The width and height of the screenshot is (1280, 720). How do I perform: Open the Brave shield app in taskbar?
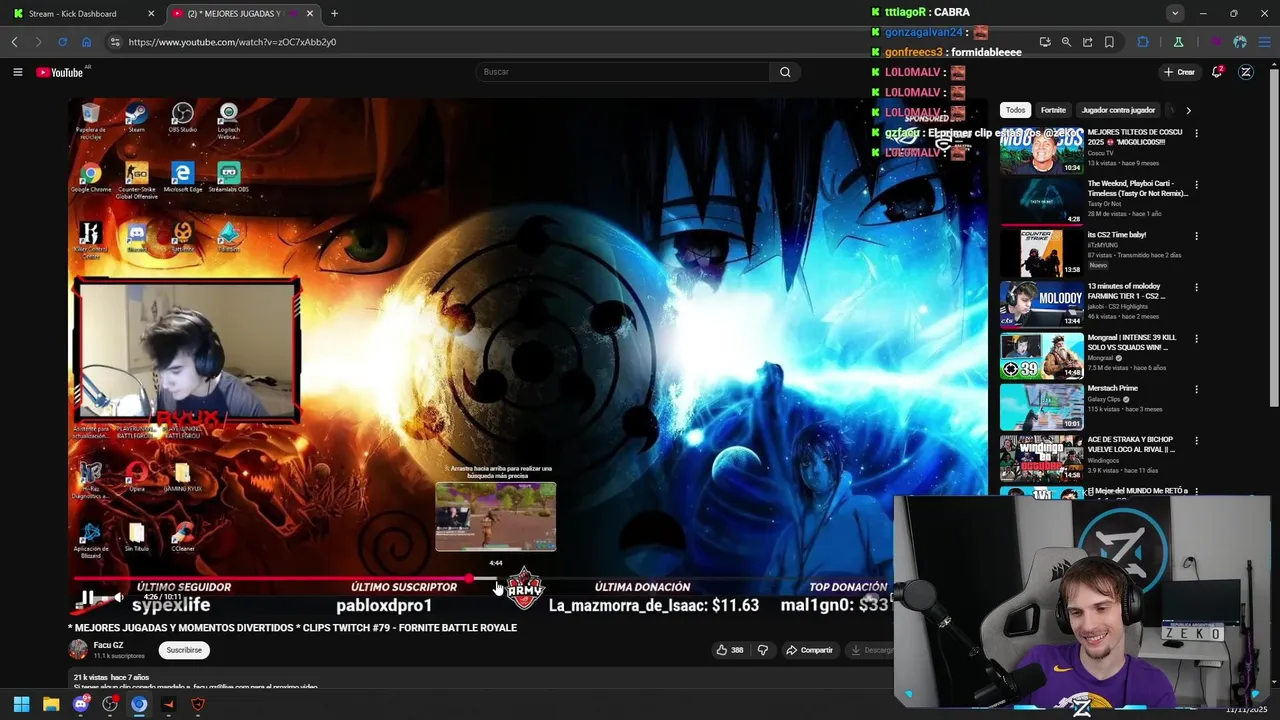click(198, 704)
